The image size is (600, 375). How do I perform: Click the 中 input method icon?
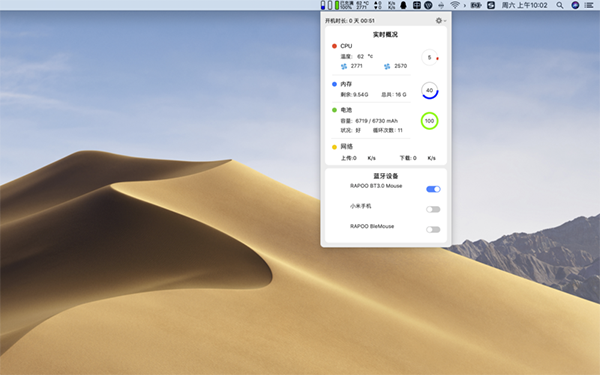click(x=417, y=5)
